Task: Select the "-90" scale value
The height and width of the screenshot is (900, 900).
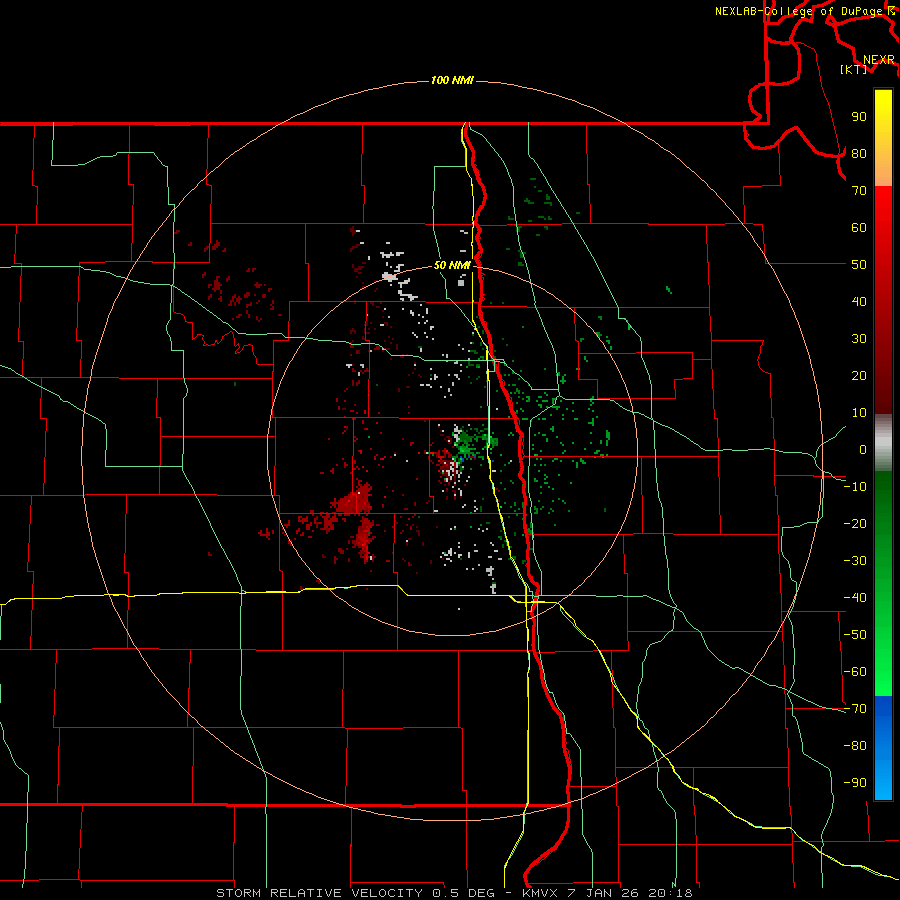Action: 855,783
